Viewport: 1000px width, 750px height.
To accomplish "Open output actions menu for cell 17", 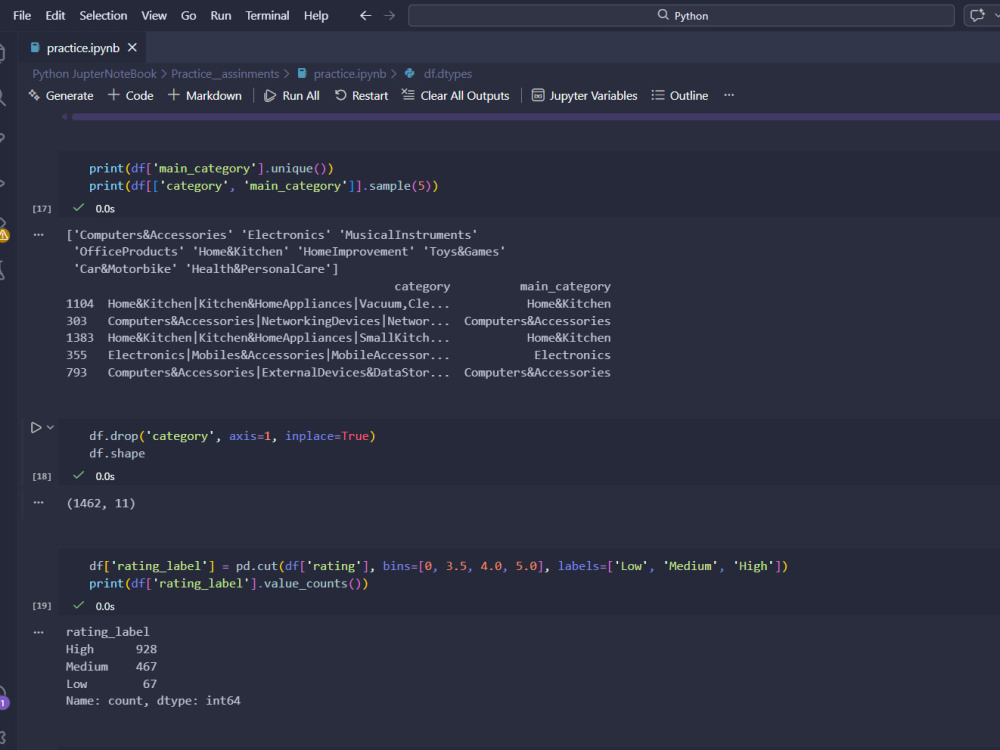I will click(39, 235).
